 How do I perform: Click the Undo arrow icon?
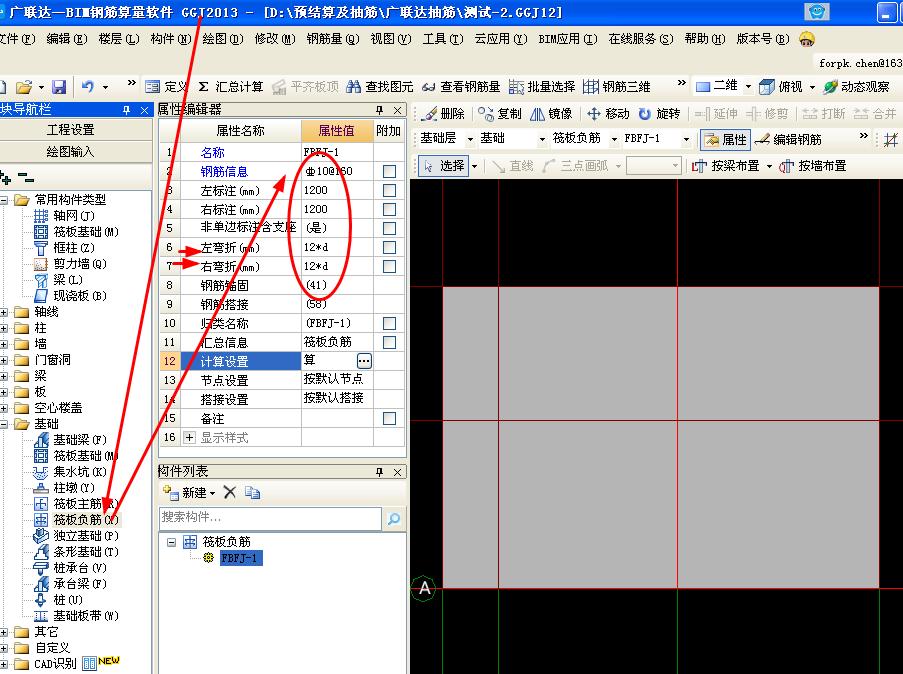pyautogui.click(x=88, y=87)
